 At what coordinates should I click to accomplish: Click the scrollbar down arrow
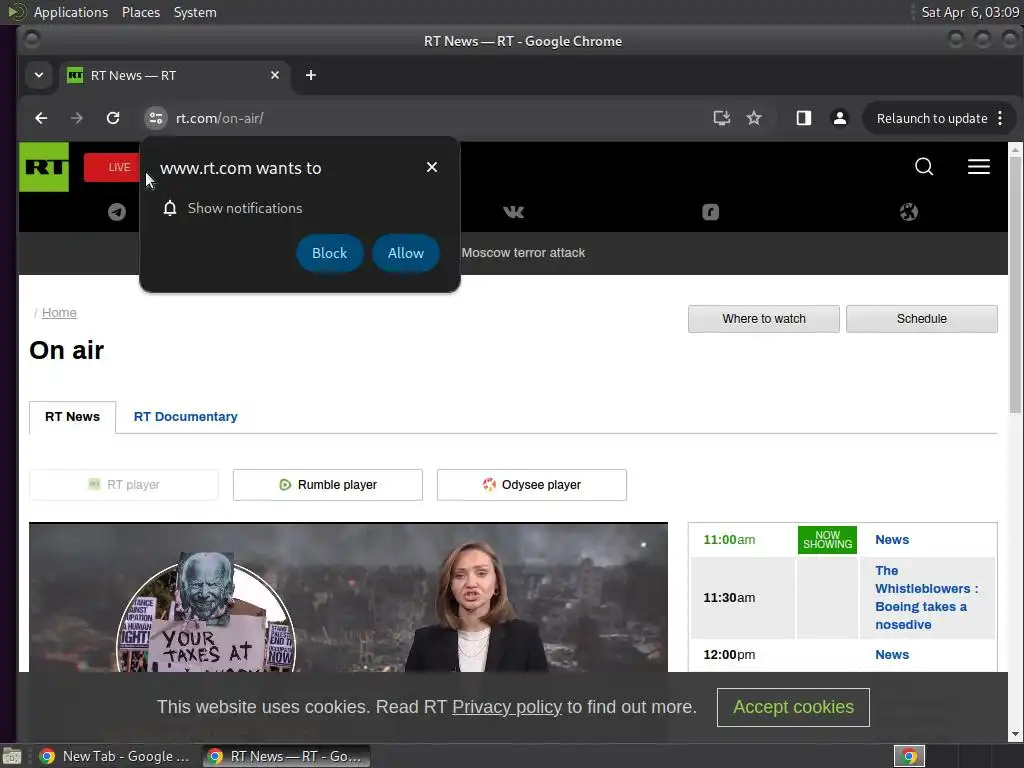1015,734
